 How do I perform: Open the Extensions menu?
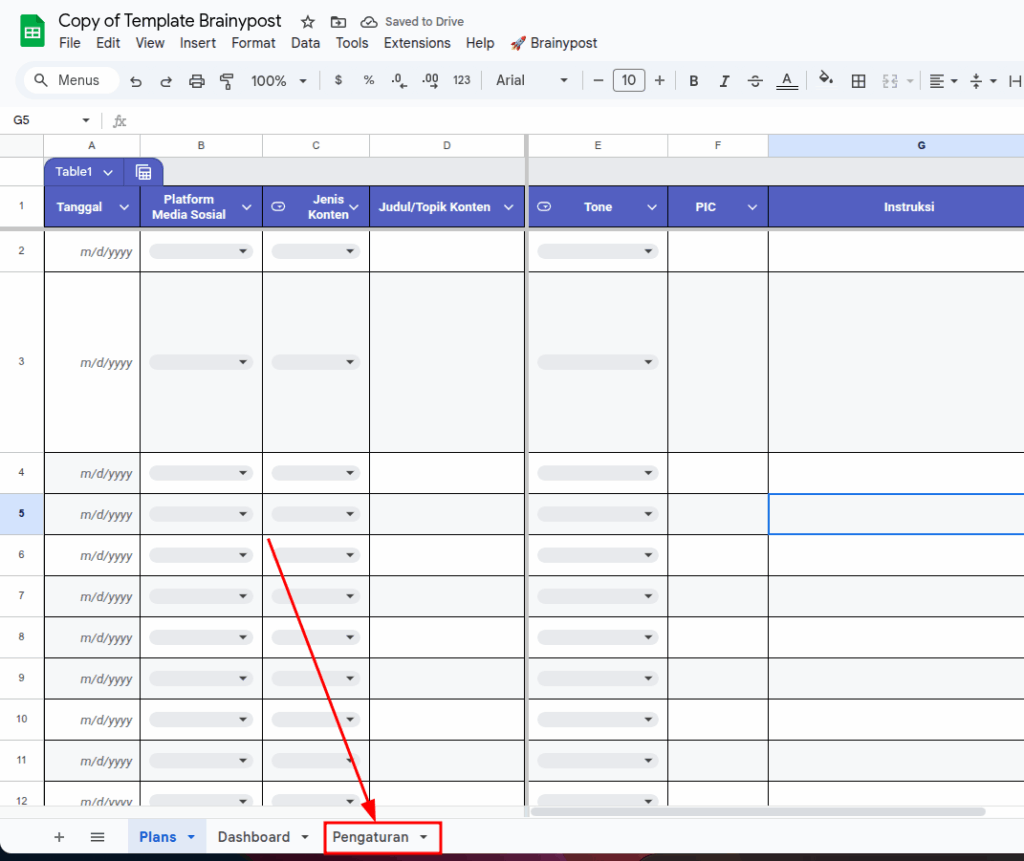pos(417,43)
